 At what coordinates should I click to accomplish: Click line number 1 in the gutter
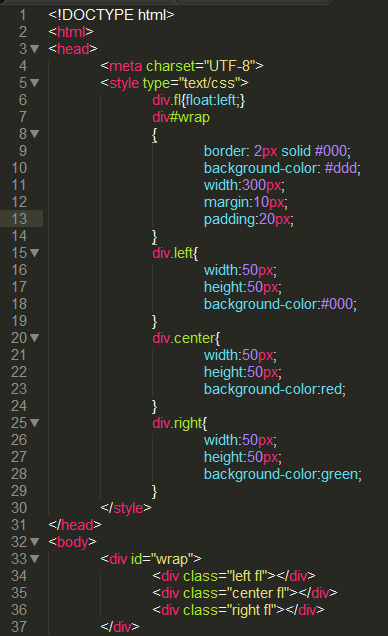coord(22,15)
